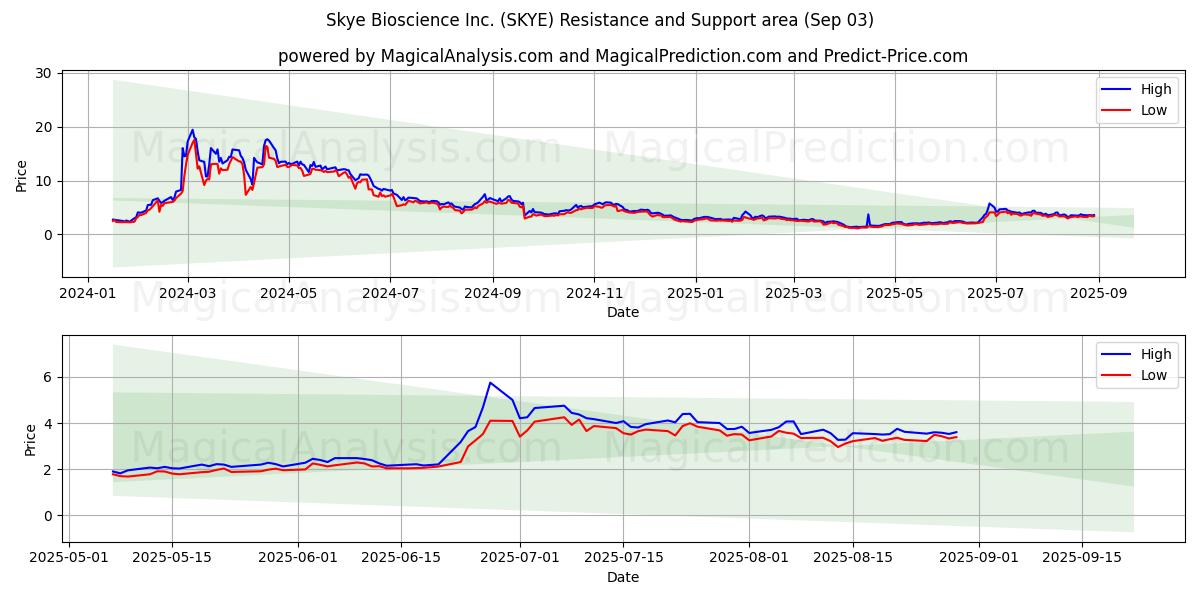Click the '2025-05' tick label in top chart

tap(894, 293)
